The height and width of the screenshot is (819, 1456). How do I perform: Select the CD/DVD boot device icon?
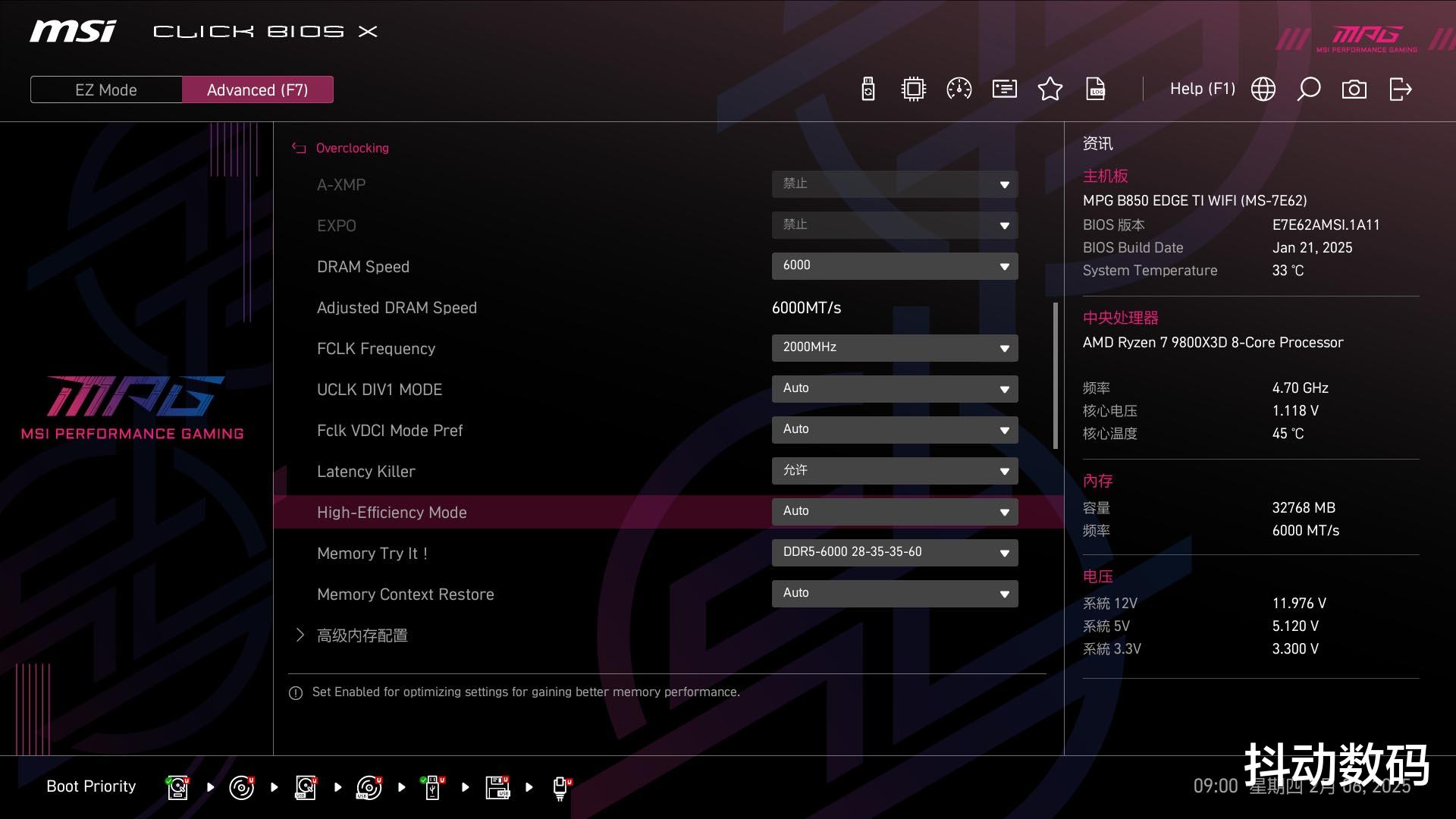point(242,788)
